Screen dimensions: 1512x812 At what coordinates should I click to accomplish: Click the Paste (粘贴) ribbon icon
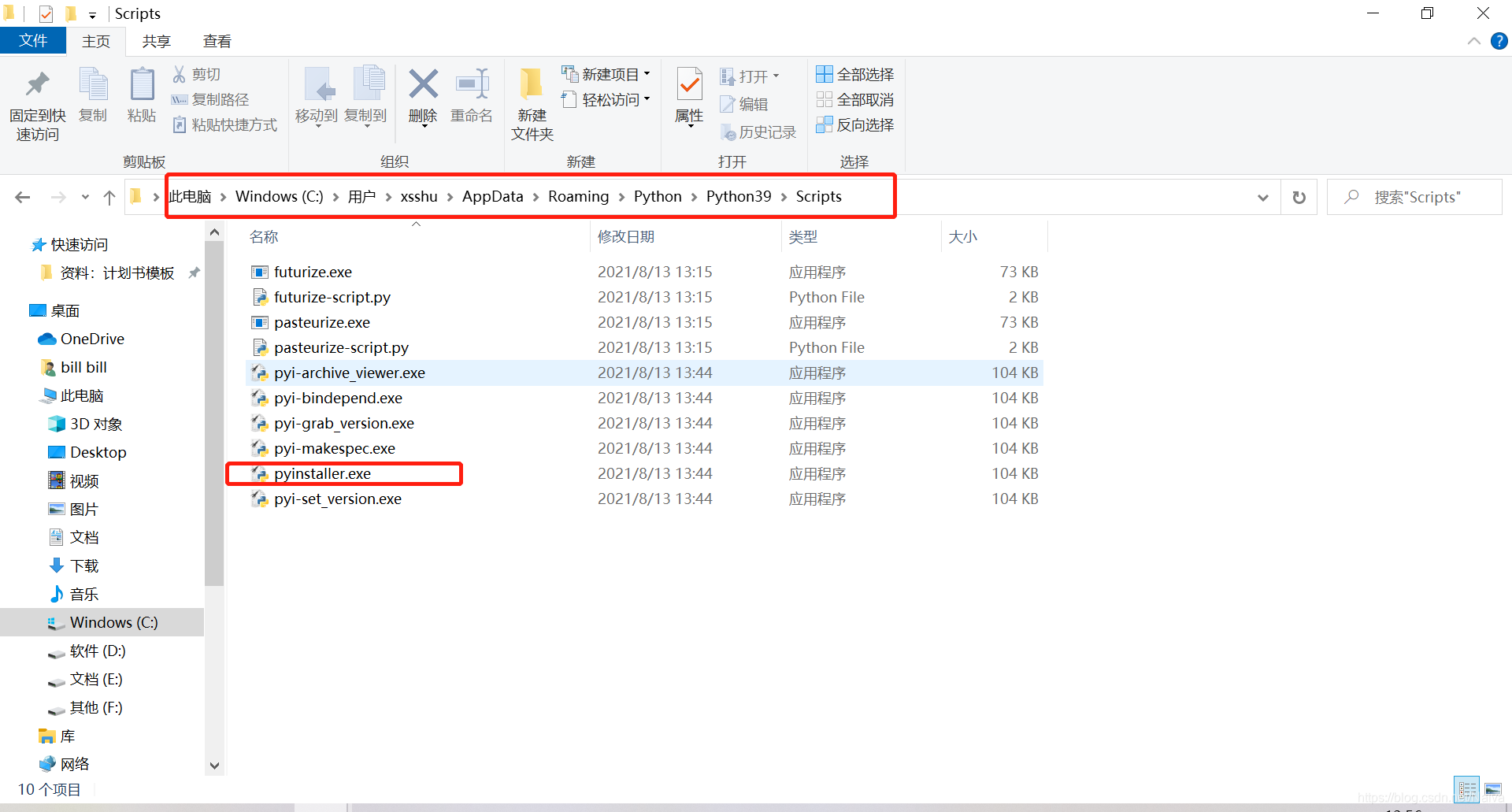pos(142,85)
